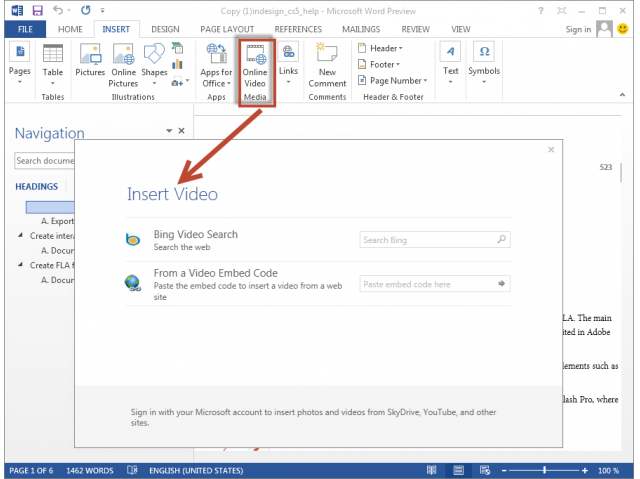Click the Bing Video Search icon
The width and height of the screenshot is (640, 479).
click(133, 240)
